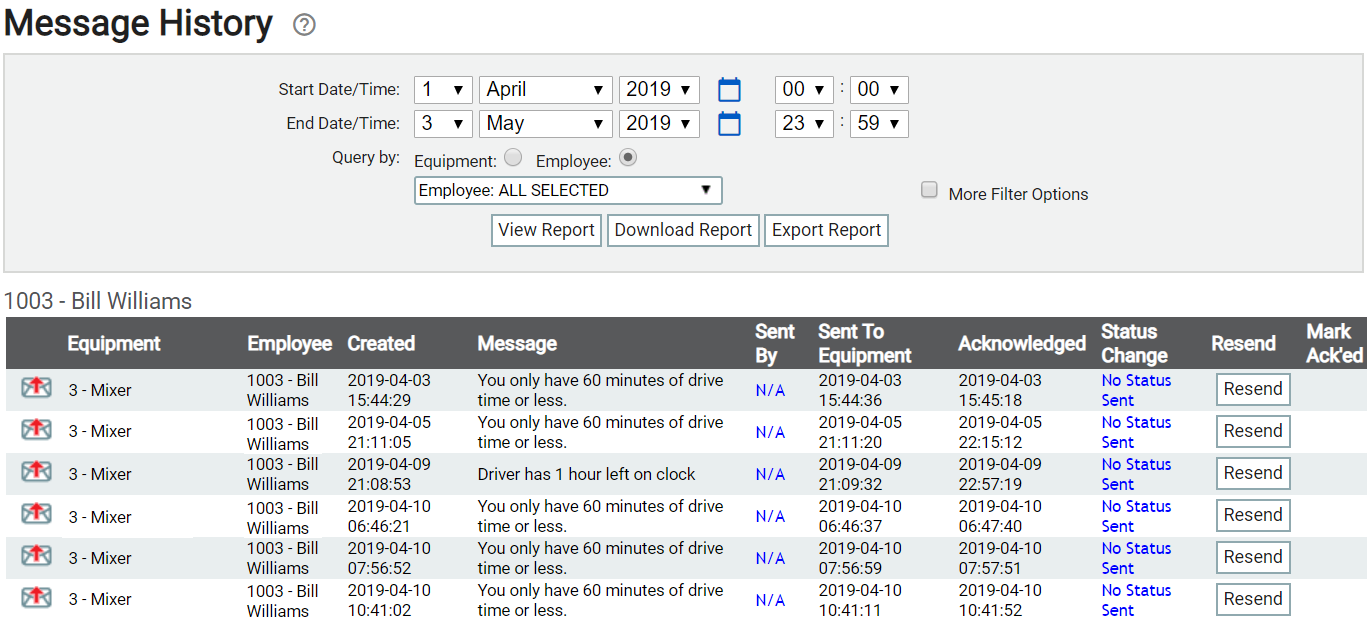Open the End Date calendar picker

tap(730, 124)
